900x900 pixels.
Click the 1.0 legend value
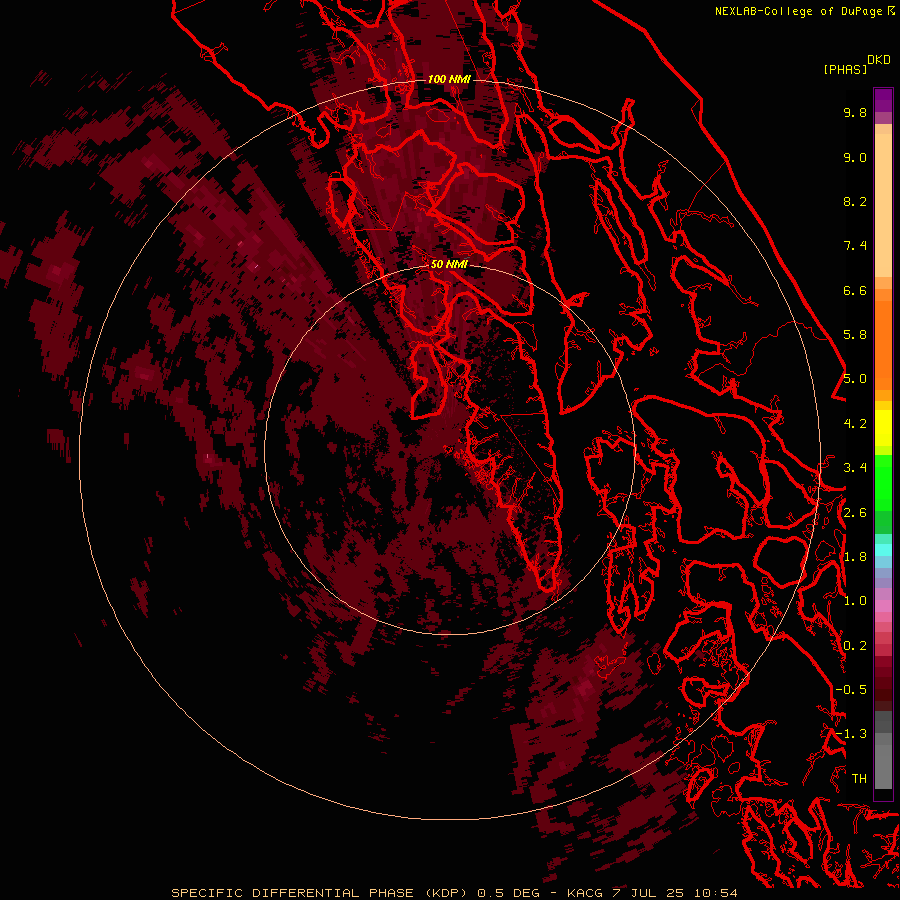[855, 601]
